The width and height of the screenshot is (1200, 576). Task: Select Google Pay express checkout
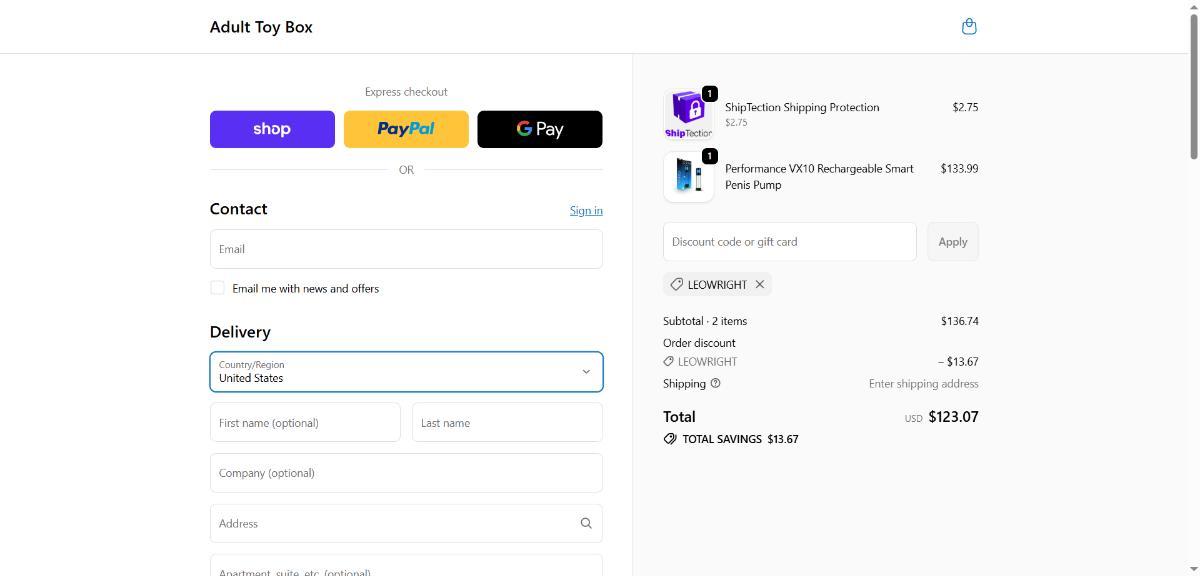540,129
